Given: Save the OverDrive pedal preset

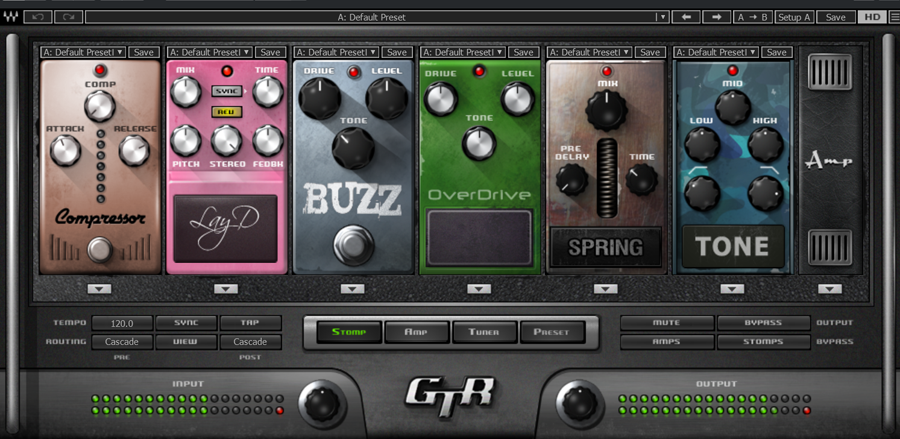Looking at the screenshot, I should (523, 52).
